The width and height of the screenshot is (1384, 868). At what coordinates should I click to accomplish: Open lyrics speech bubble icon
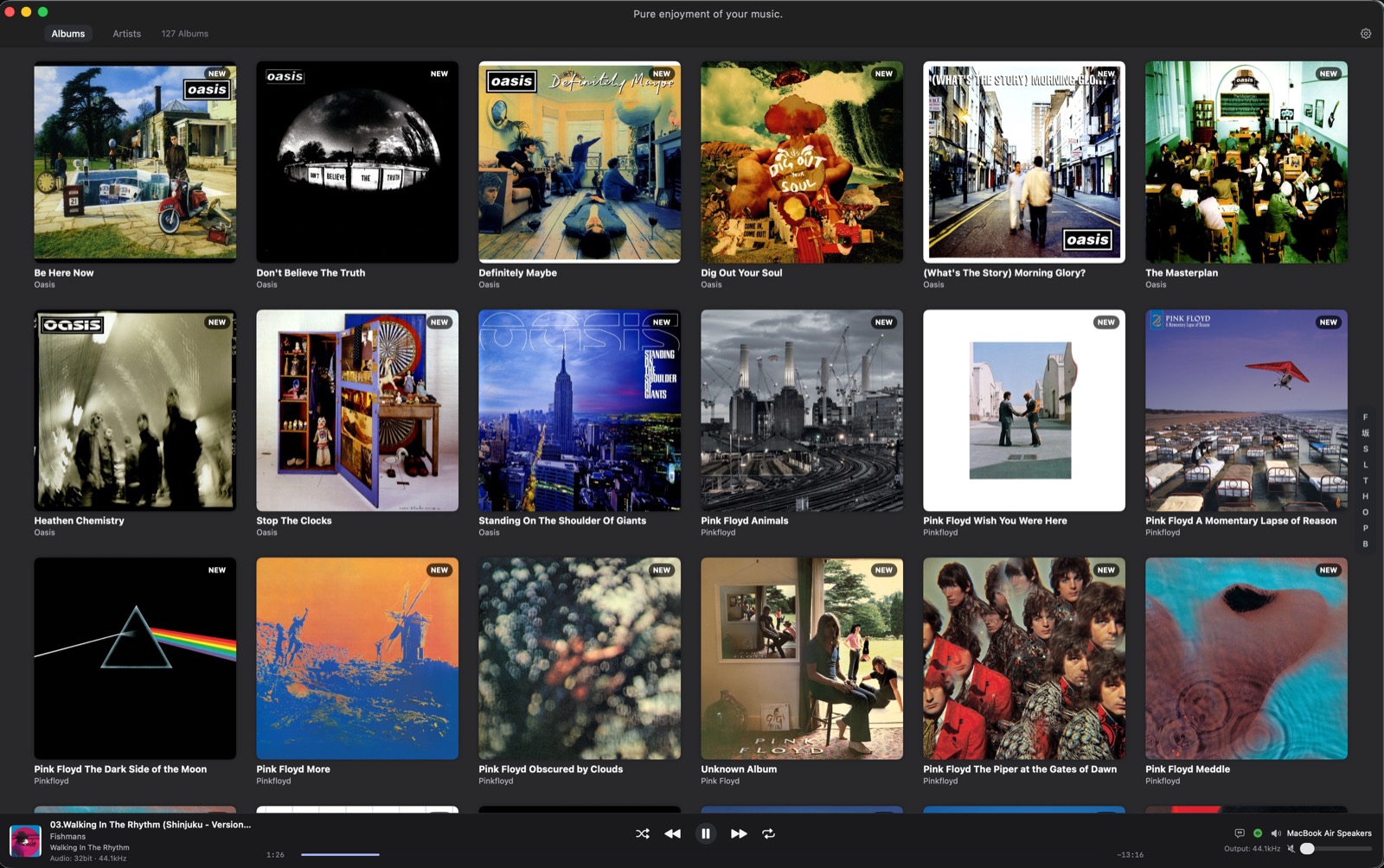(1240, 833)
